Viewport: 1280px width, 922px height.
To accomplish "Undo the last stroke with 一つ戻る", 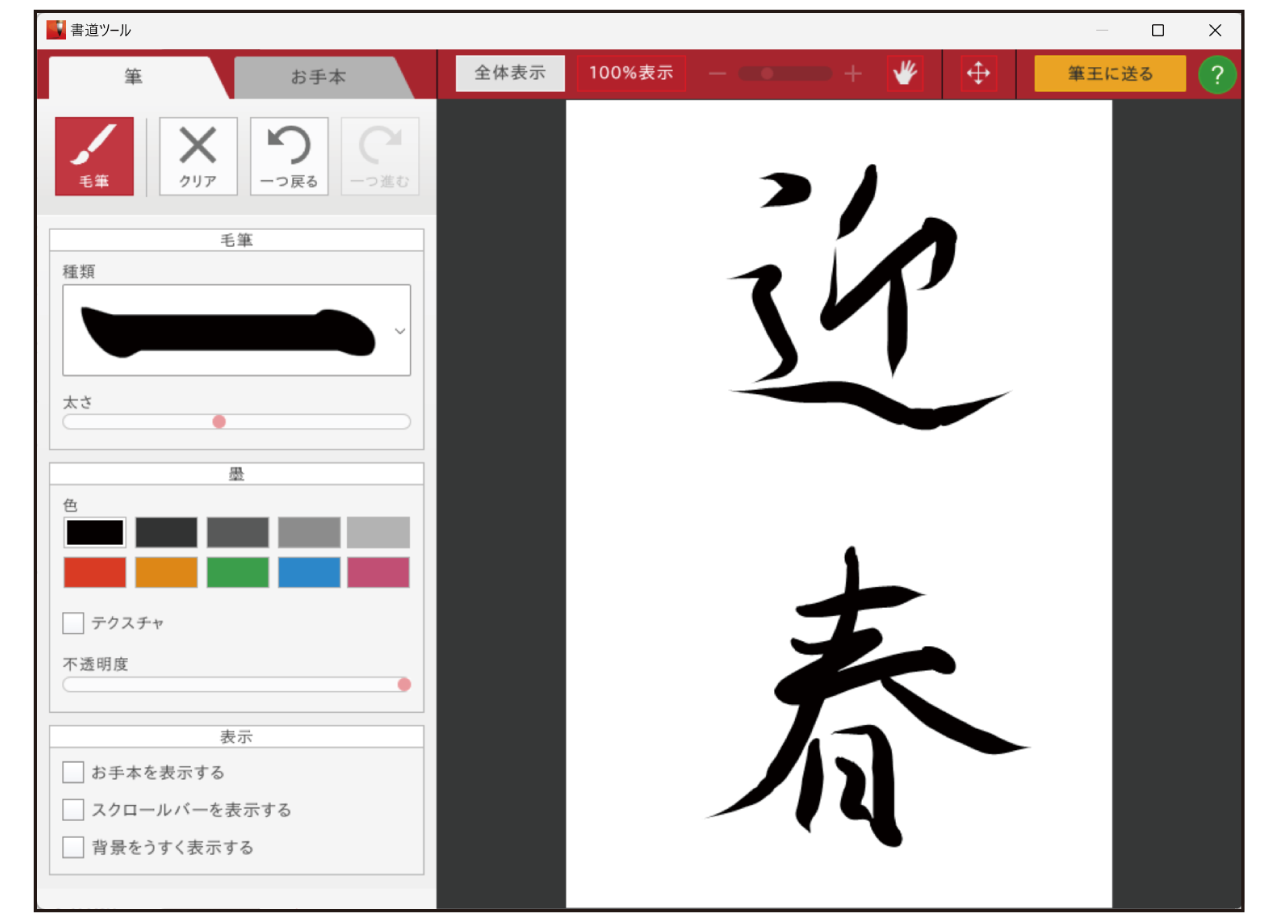I will tap(289, 156).
